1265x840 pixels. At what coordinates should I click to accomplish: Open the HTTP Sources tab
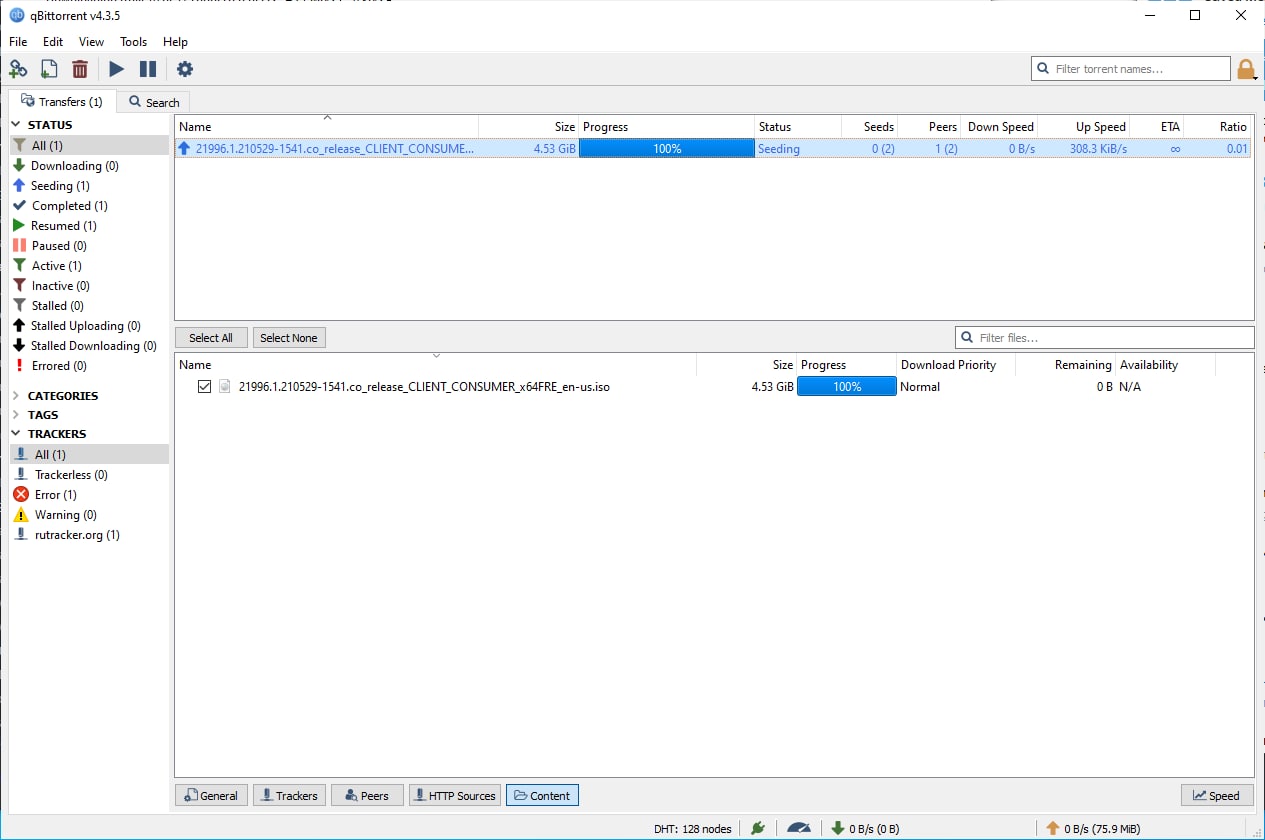(x=454, y=796)
